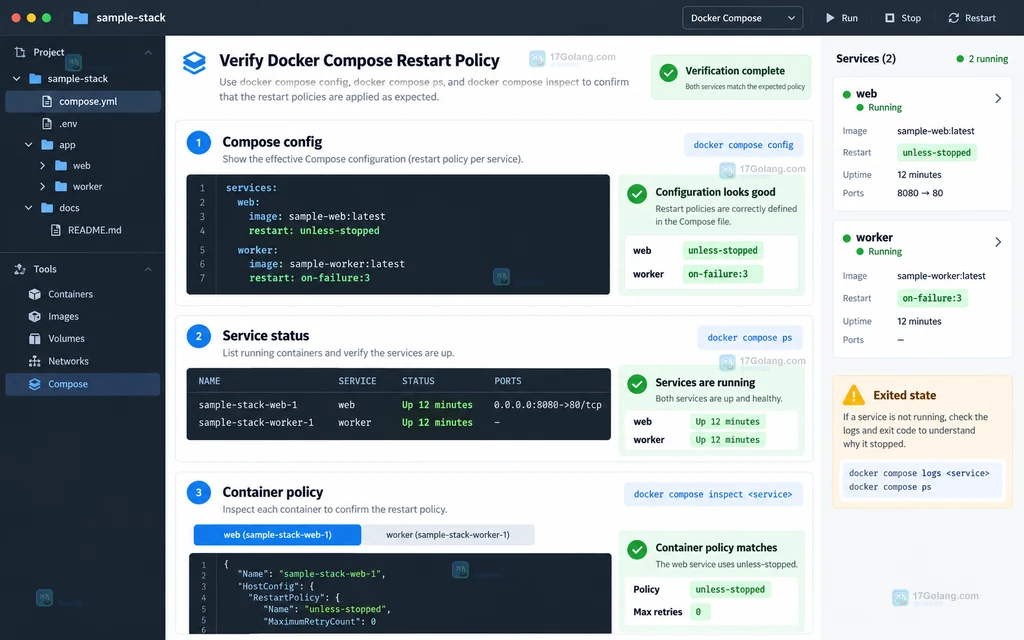Click the docker compose ps command chip
The height and width of the screenshot is (640, 1024).
pos(750,338)
